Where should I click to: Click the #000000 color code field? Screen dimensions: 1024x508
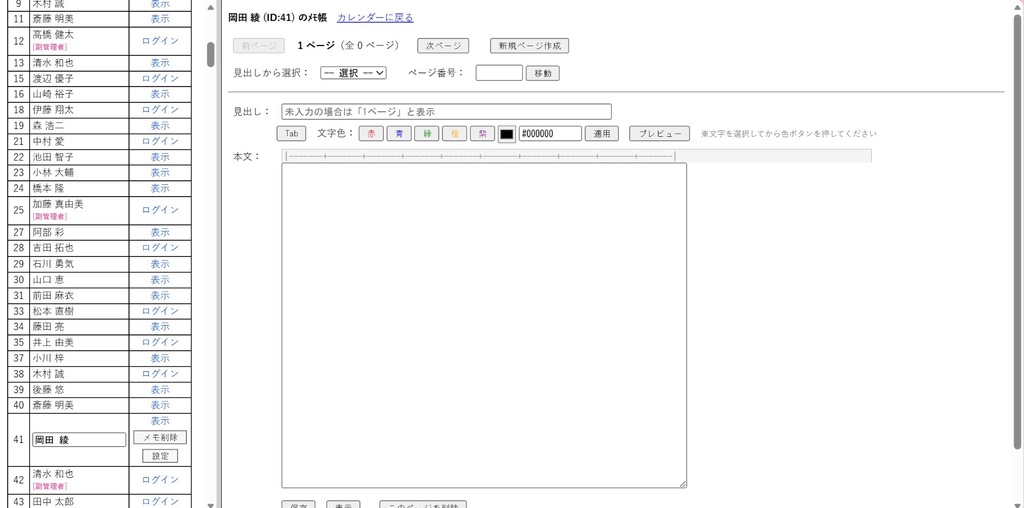(550, 134)
